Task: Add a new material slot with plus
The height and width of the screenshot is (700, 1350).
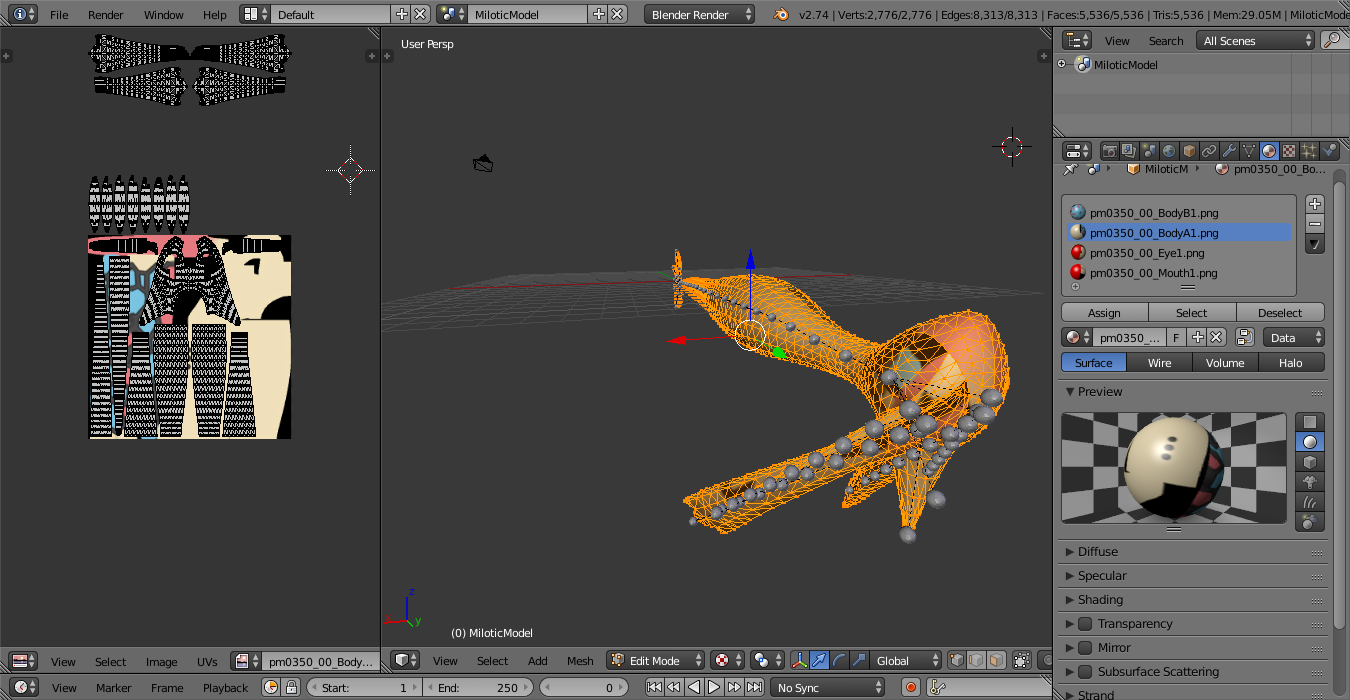Action: (1315, 204)
